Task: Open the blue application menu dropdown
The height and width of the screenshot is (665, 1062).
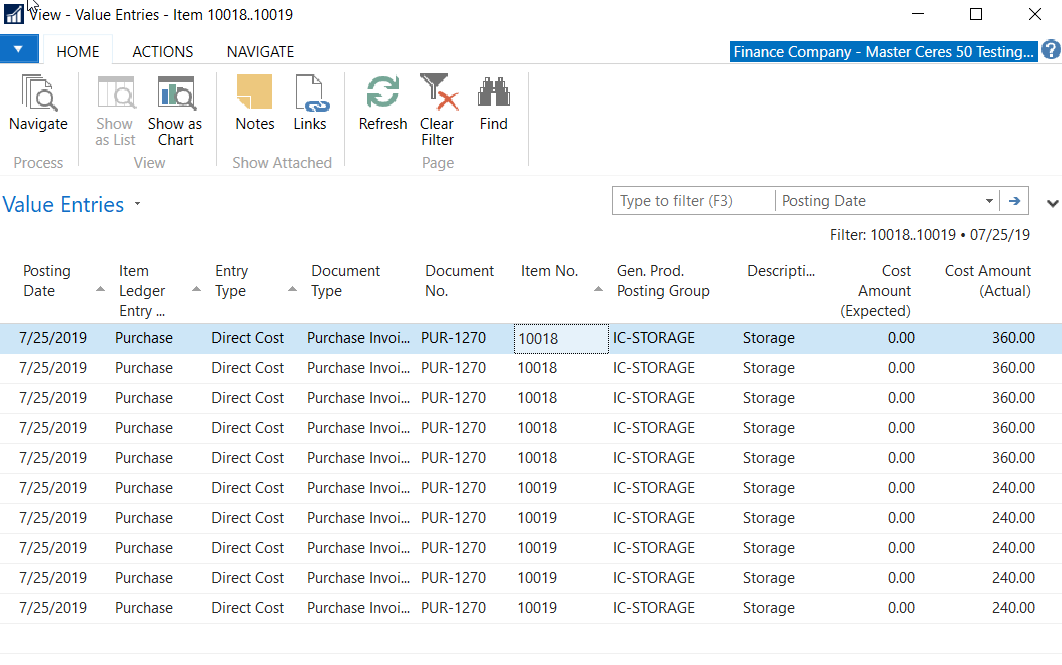Action: 19,50
